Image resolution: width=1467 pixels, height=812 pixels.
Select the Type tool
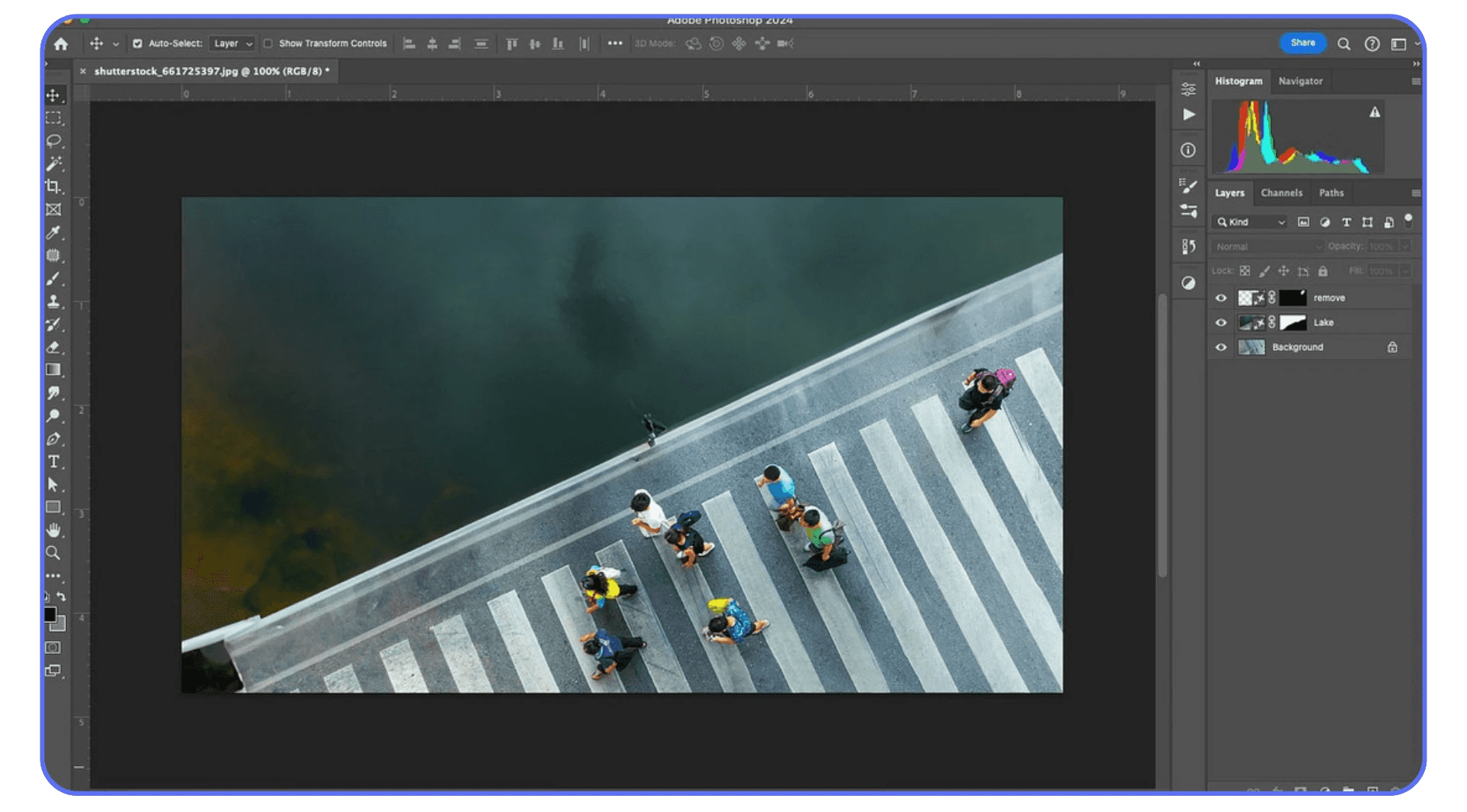pos(53,461)
